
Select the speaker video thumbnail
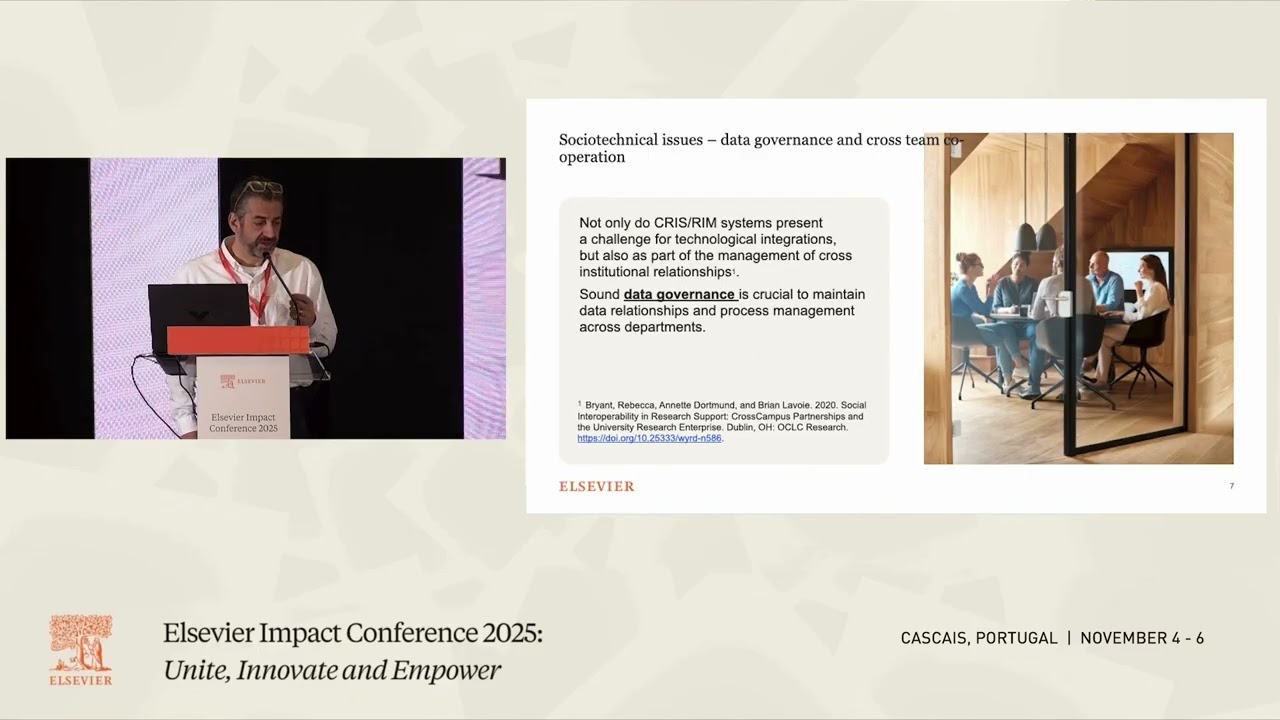click(255, 298)
